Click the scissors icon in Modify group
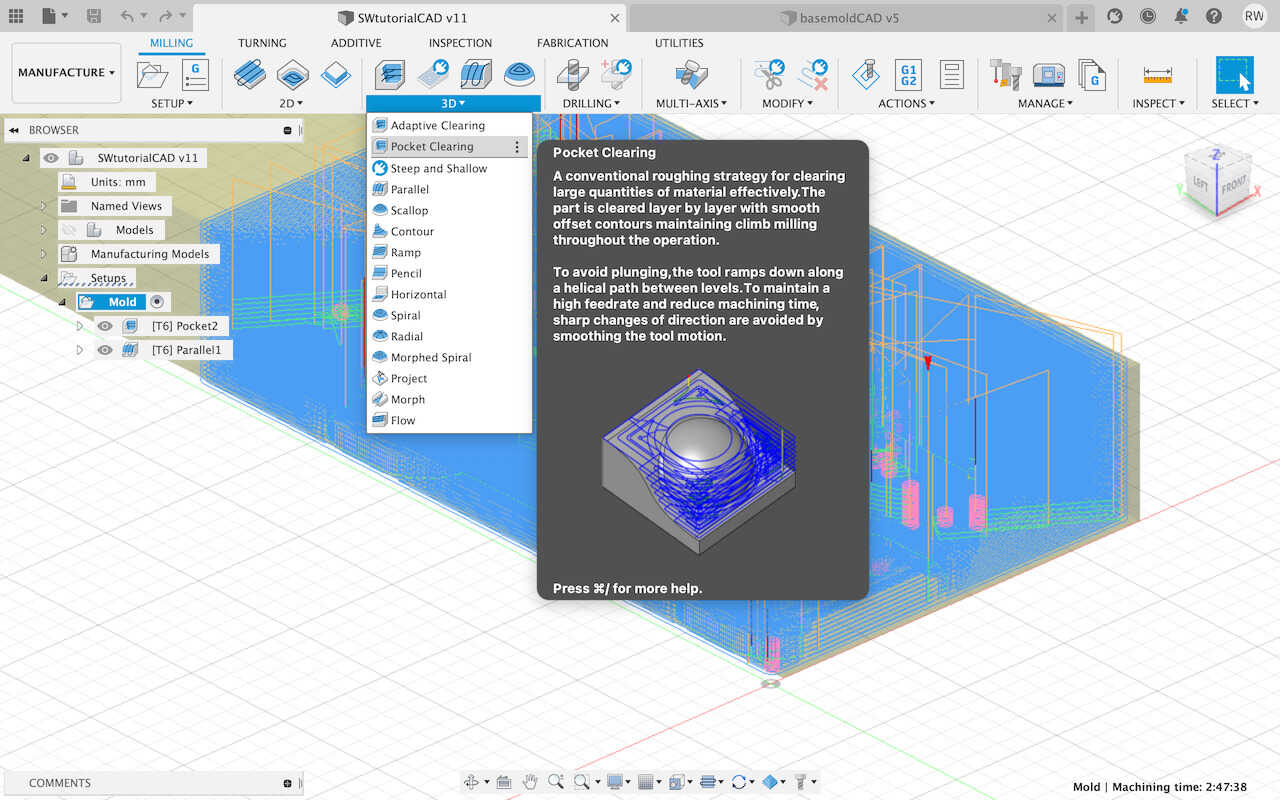 click(770, 74)
